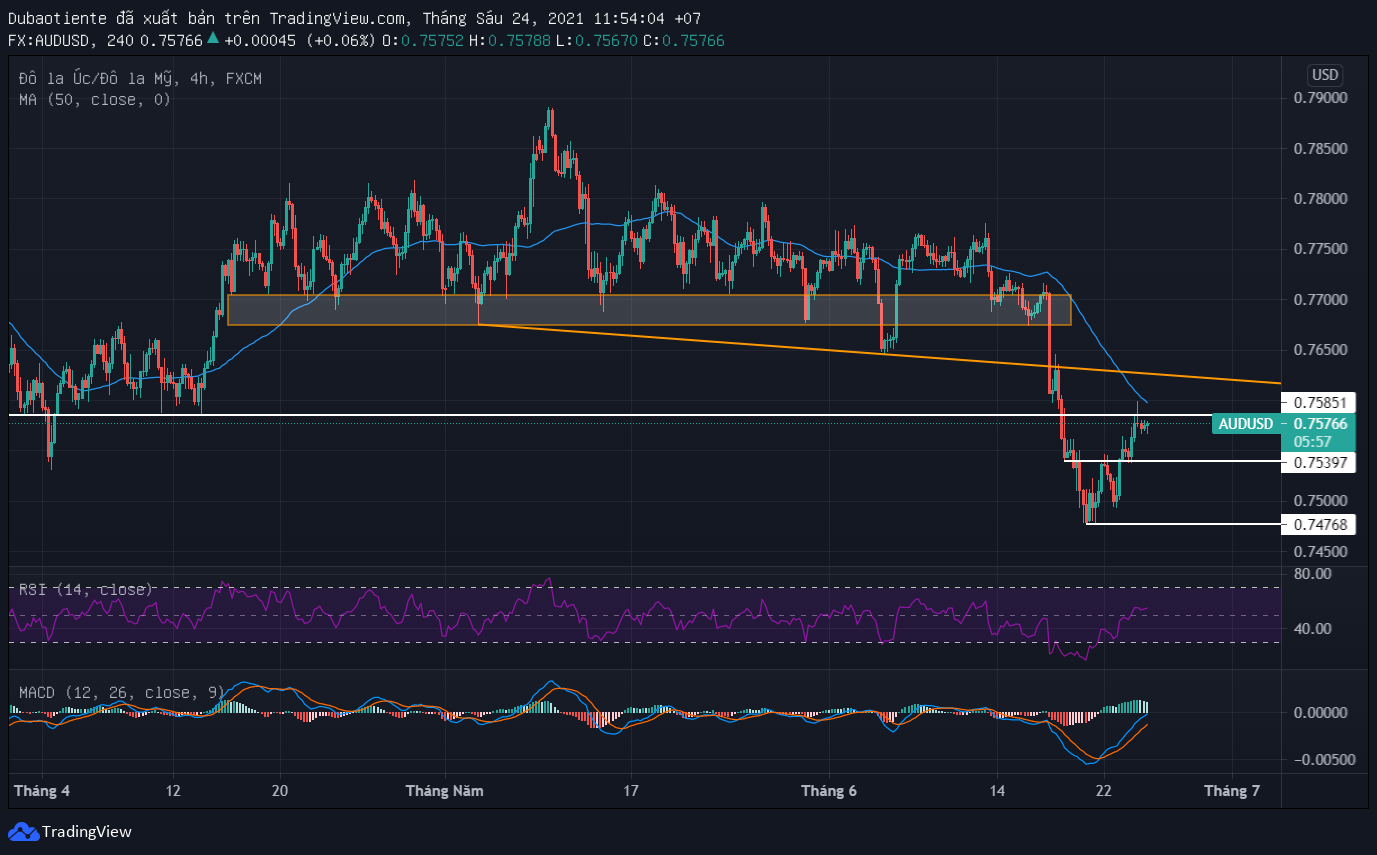
Task: Click the orange-bordered support zone rectangle
Action: [x=649, y=309]
